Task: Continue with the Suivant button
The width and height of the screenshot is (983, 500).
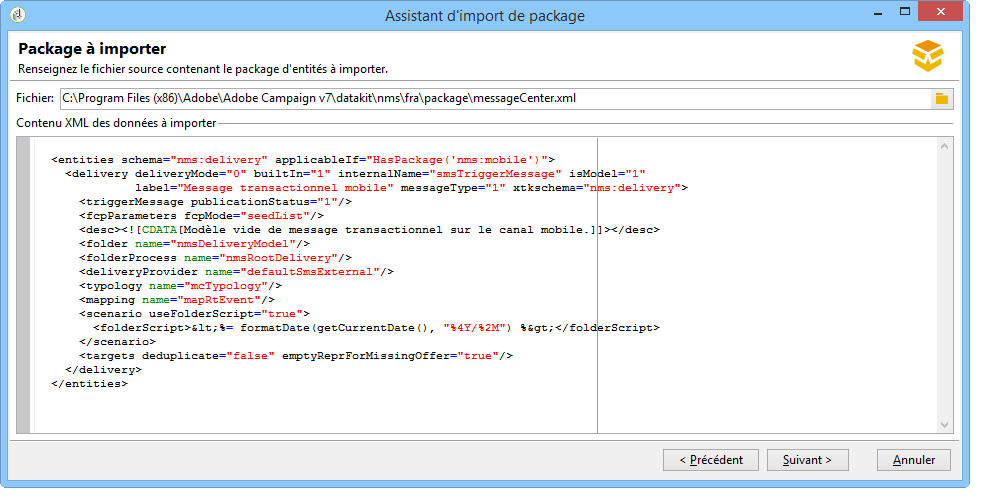Action: click(x=807, y=460)
